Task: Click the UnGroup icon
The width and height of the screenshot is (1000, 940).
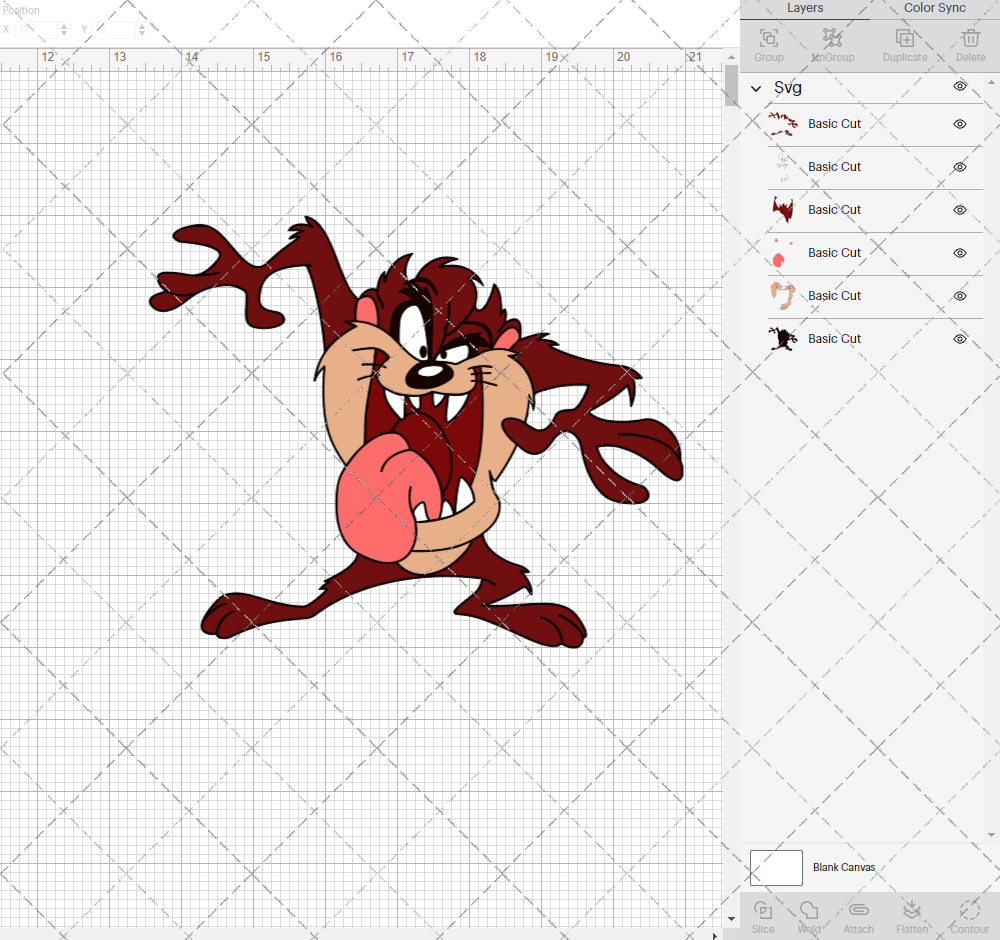Action: 832,40
